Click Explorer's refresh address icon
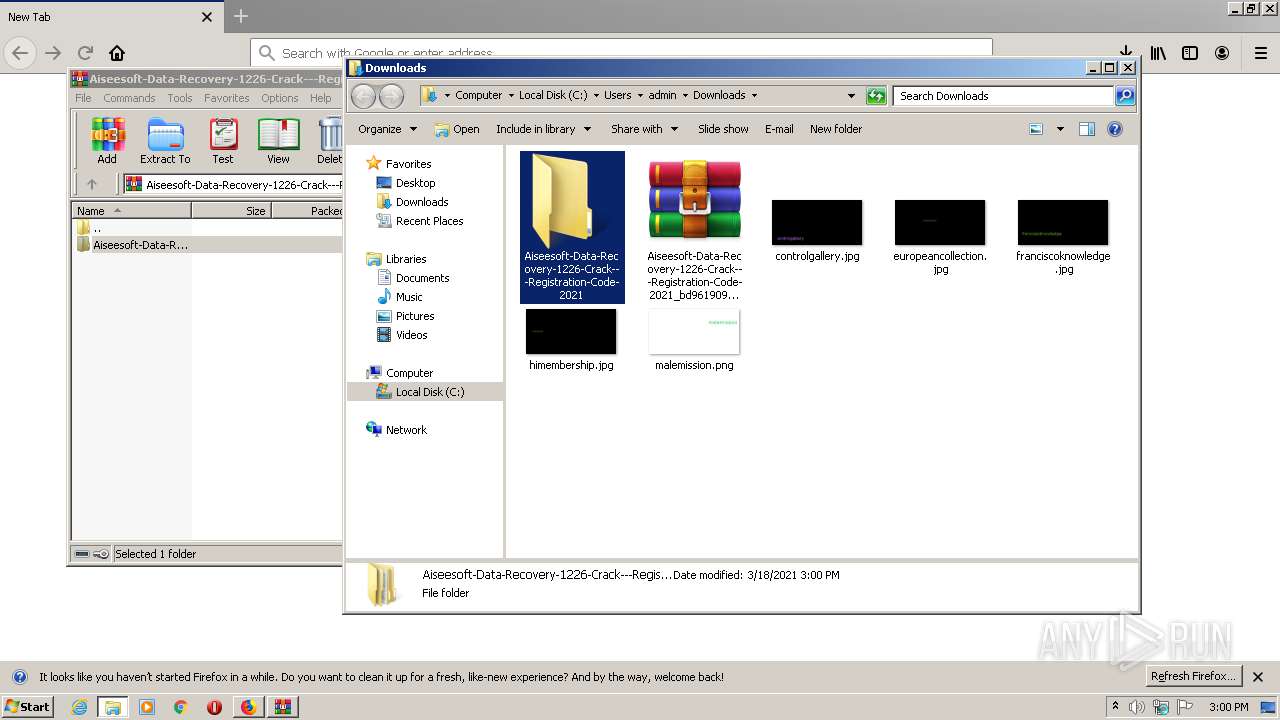 coord(876,96)
